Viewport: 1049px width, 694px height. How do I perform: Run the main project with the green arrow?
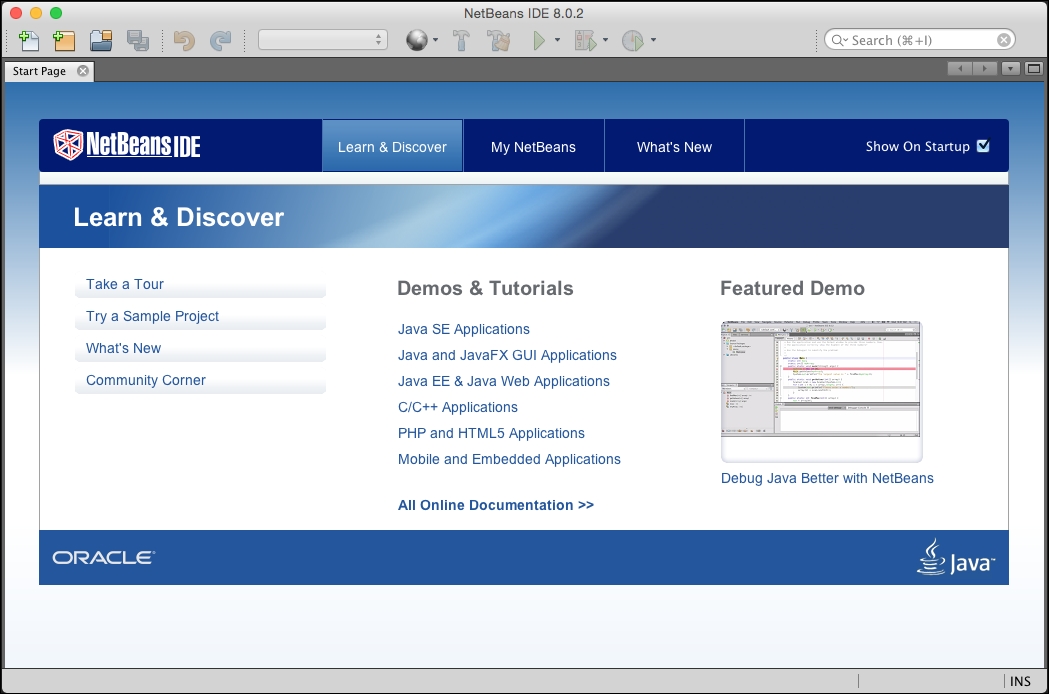(x=538, y=39)
